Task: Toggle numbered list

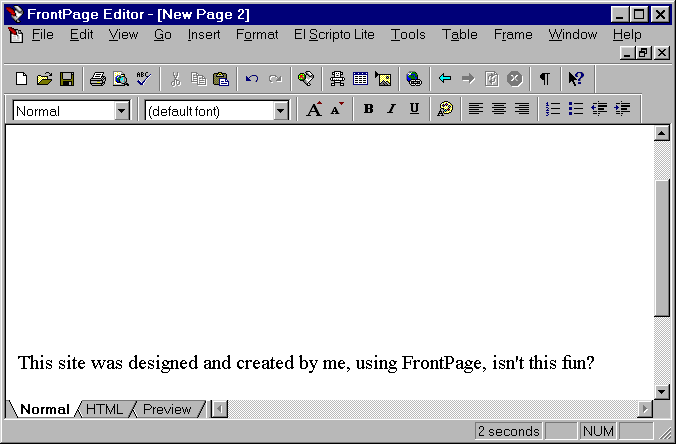Action: click(553, 109)
